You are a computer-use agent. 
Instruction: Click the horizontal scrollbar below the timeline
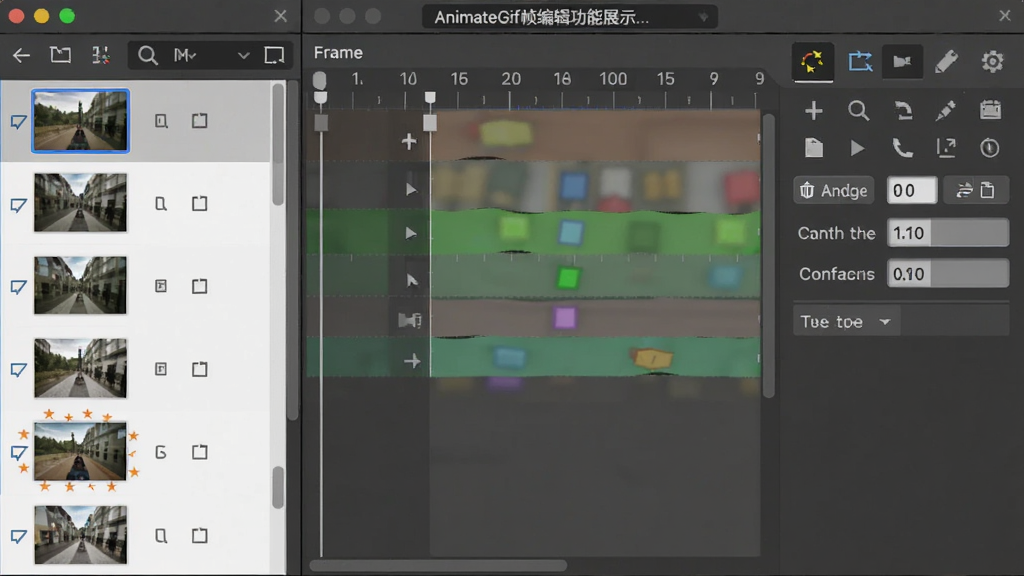point(438,565)
